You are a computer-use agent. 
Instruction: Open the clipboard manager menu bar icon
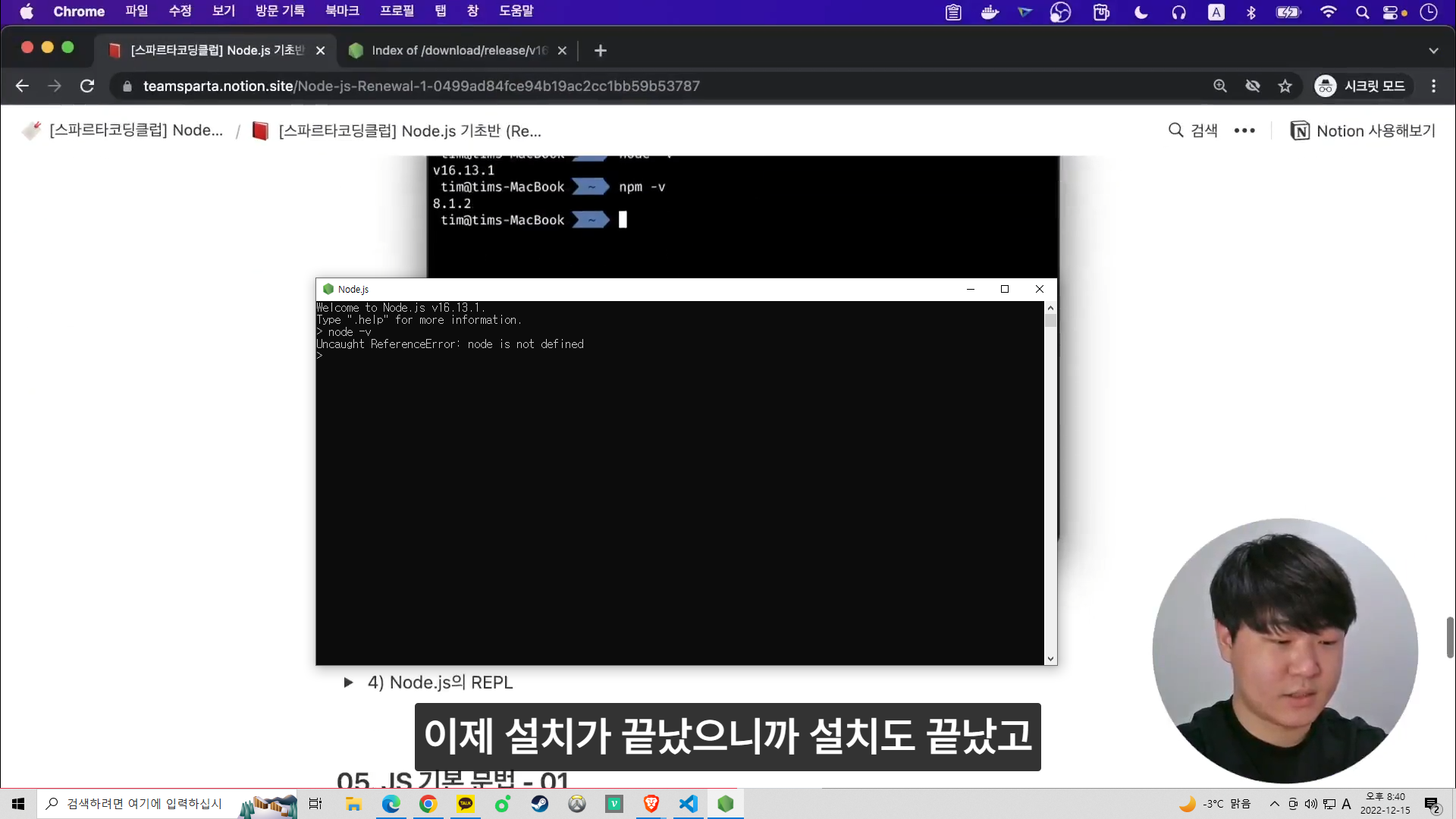tap(953, 12)
